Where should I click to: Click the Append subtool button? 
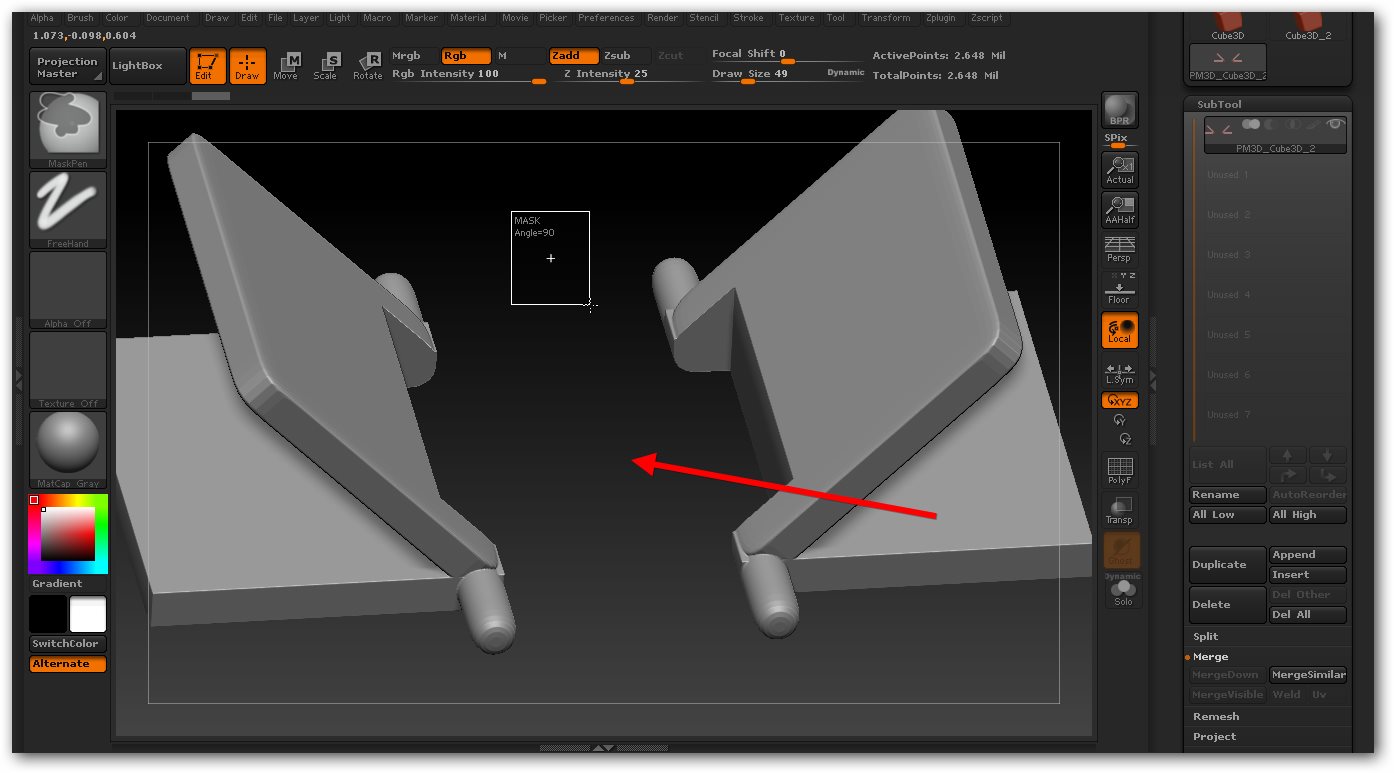coord(1308,555)
